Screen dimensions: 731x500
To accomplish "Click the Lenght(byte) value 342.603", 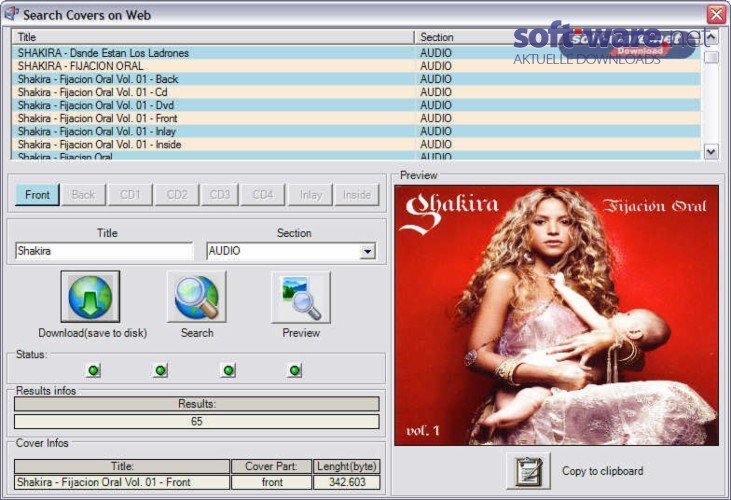I will point(347,482).
